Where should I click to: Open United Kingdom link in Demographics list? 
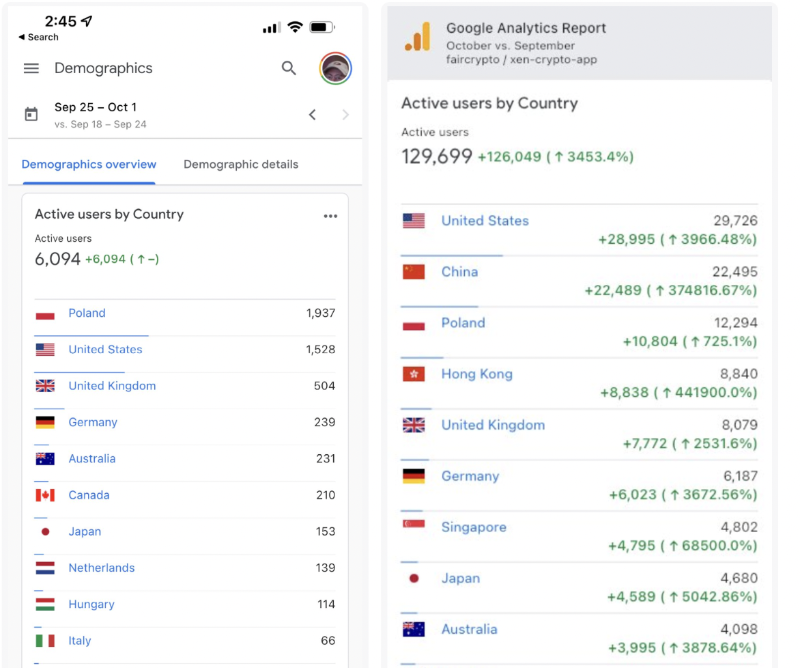tap(112, 386)
